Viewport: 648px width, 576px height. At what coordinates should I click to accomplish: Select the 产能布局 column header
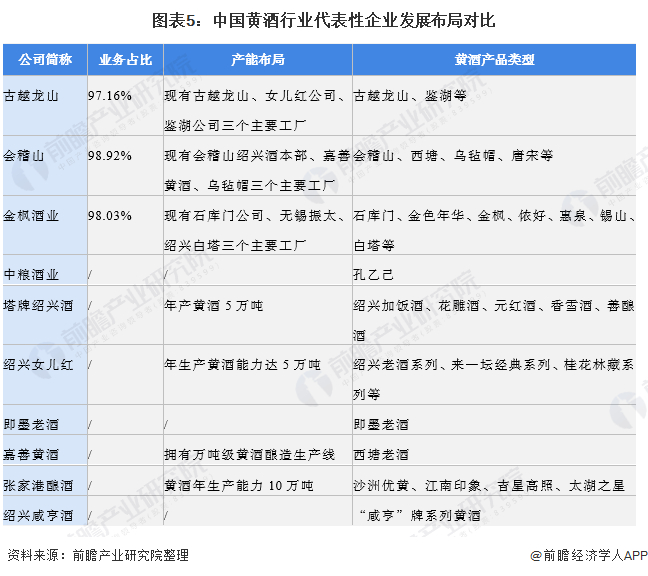pyautogui.click(x=258, y=60)
